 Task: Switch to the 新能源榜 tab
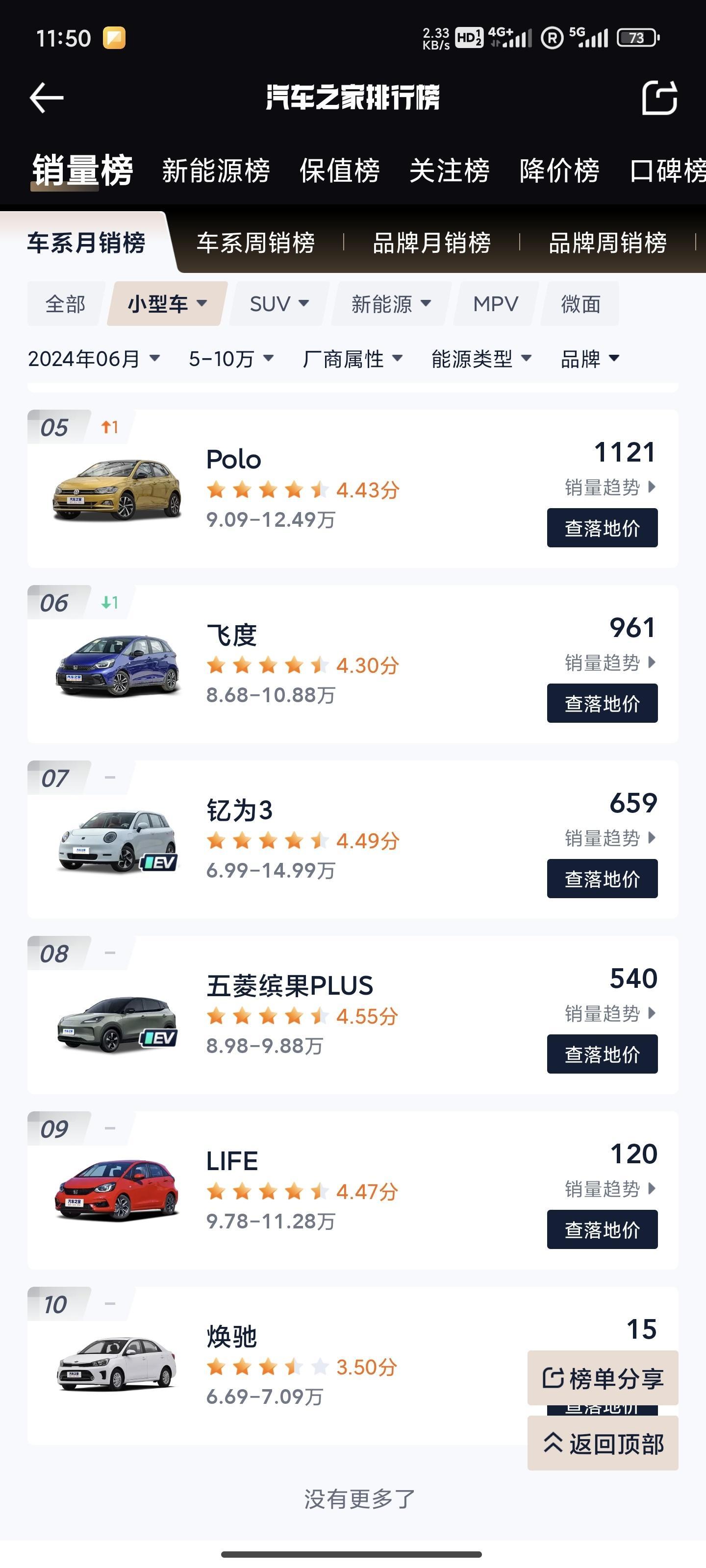pyautogui.click(x=216, y=170)
